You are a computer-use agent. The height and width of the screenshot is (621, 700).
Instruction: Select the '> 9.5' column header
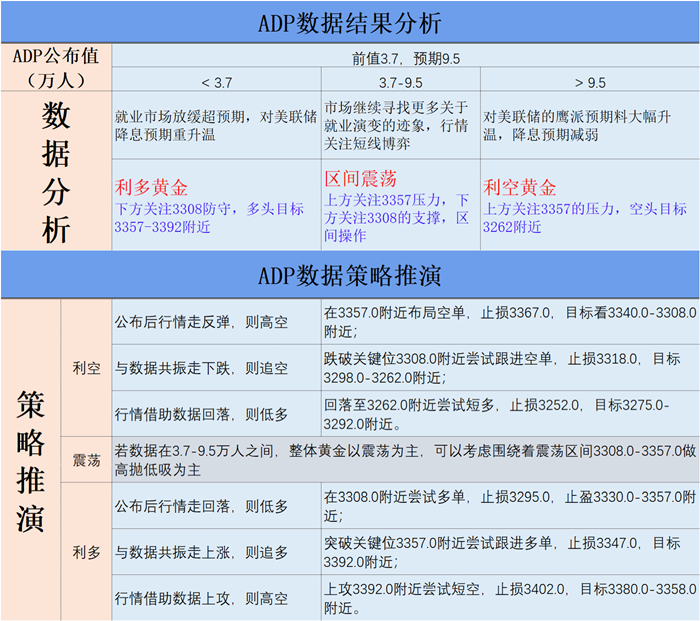pos(590,79)
